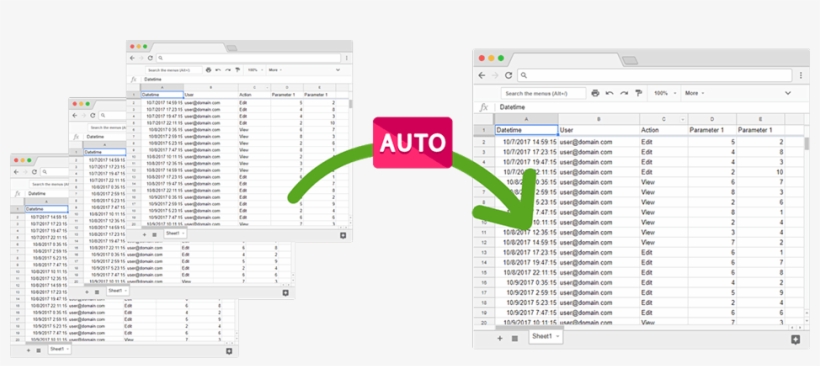This screenshot has width=820, height=366.
Task: Click address bar in the right window
Action: (x=656, y=75)
